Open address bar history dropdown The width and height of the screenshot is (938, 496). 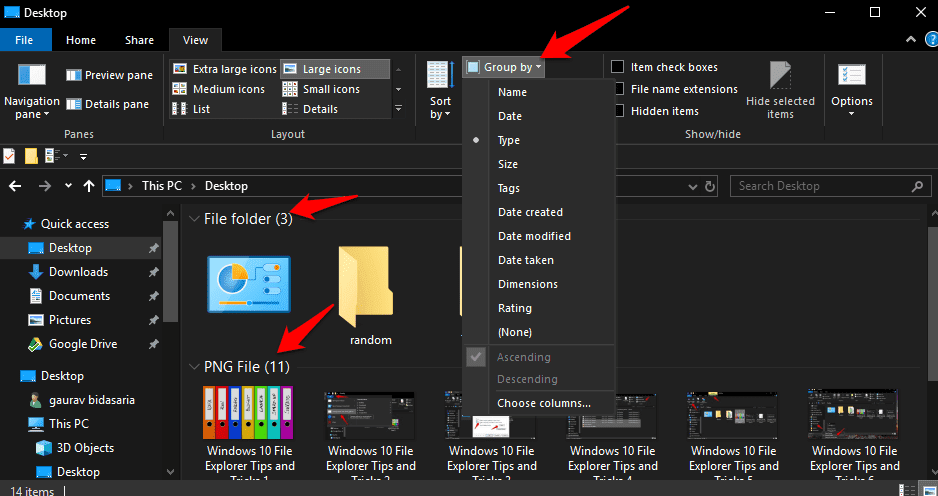tap(693, 186)
